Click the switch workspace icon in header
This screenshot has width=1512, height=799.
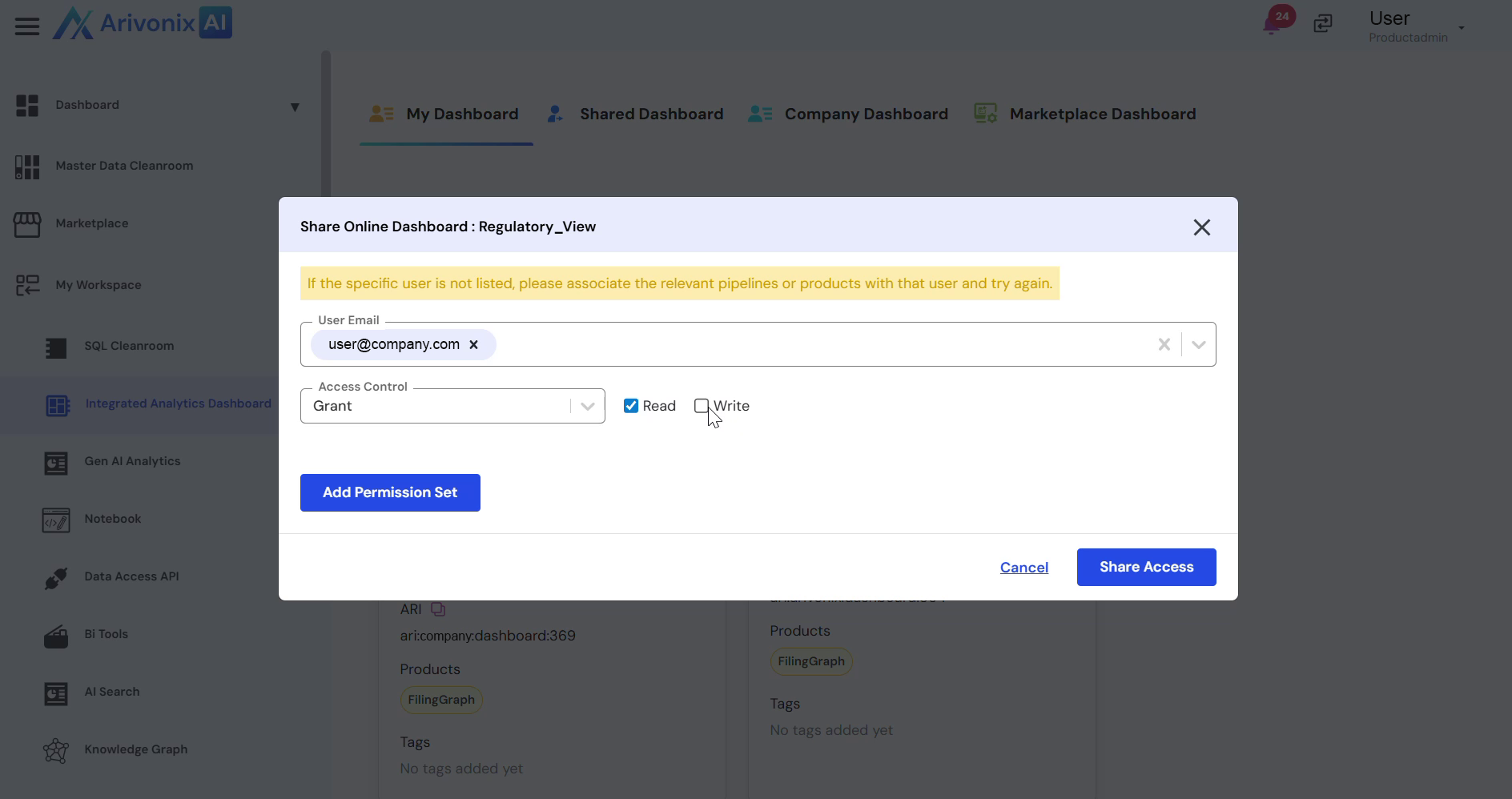(1323, 24)
